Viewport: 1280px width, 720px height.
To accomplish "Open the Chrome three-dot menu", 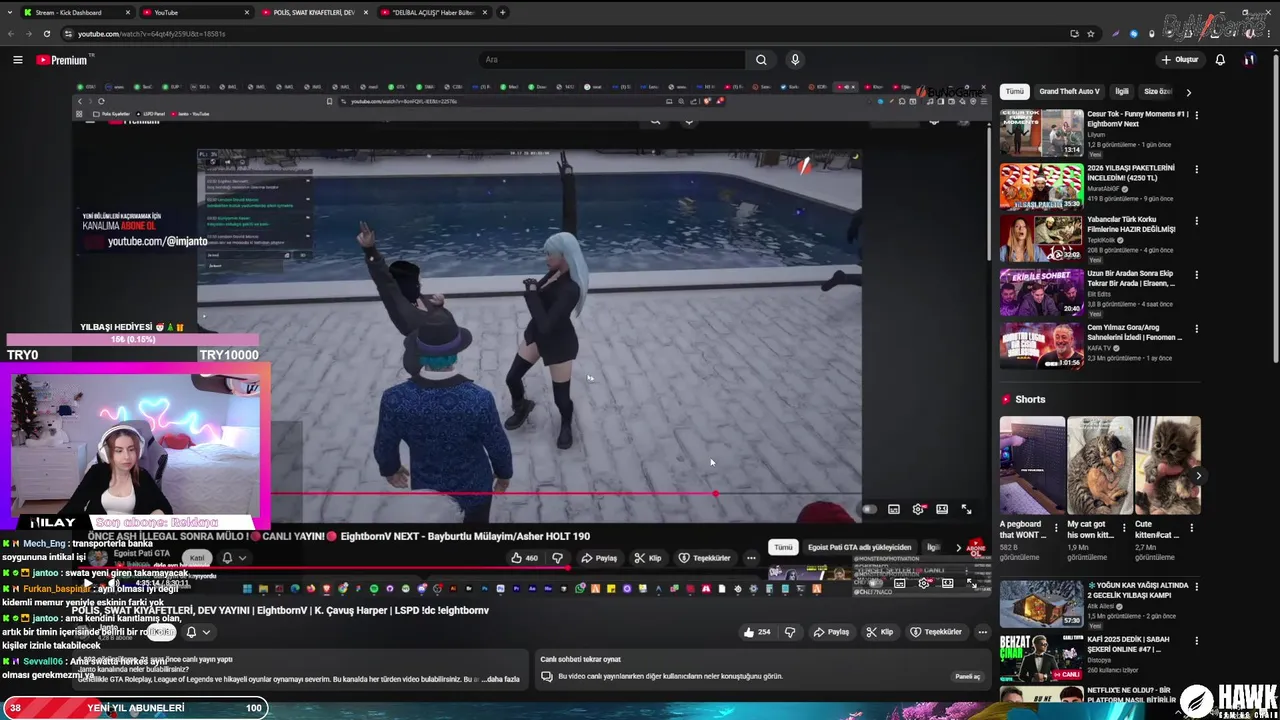I will (1270, 33).
